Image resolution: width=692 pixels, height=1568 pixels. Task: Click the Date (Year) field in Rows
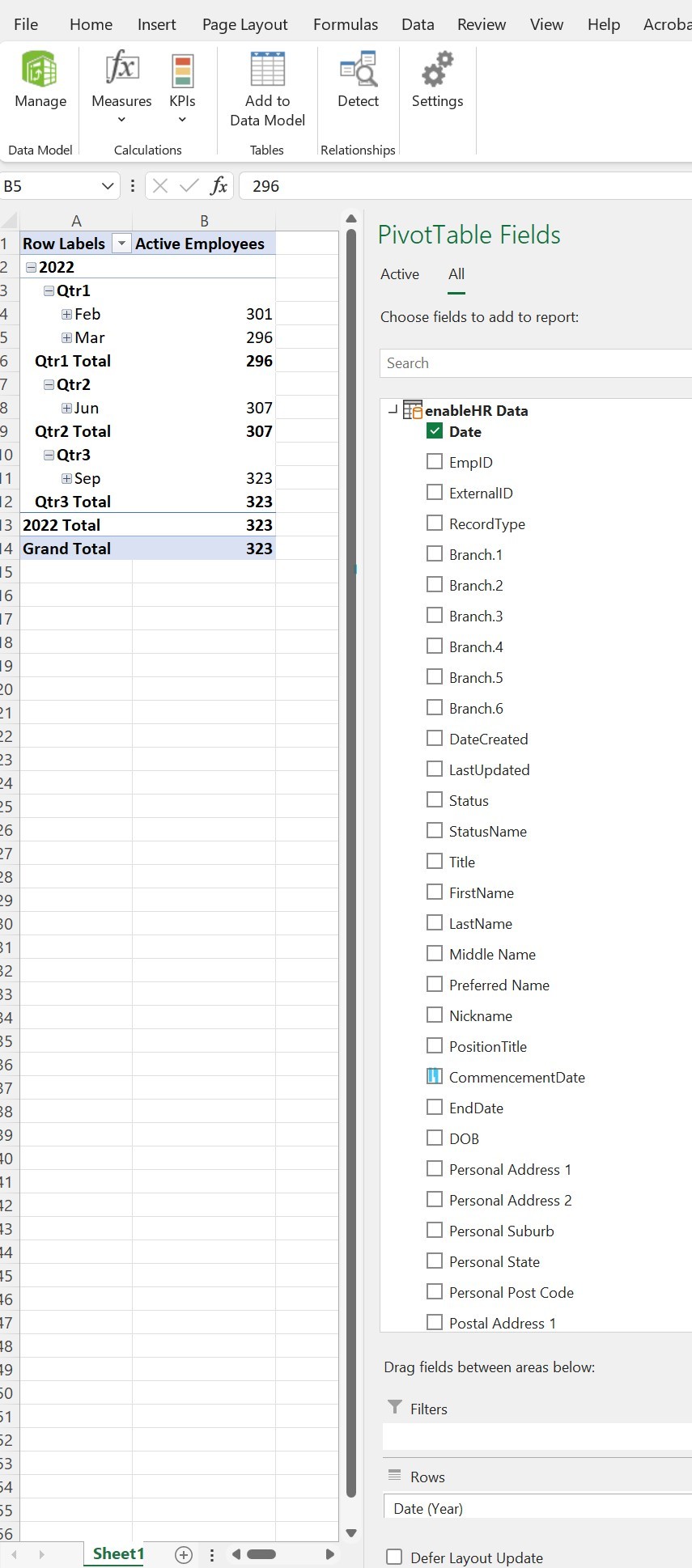pyautogui.click(x=537, y=1508)
